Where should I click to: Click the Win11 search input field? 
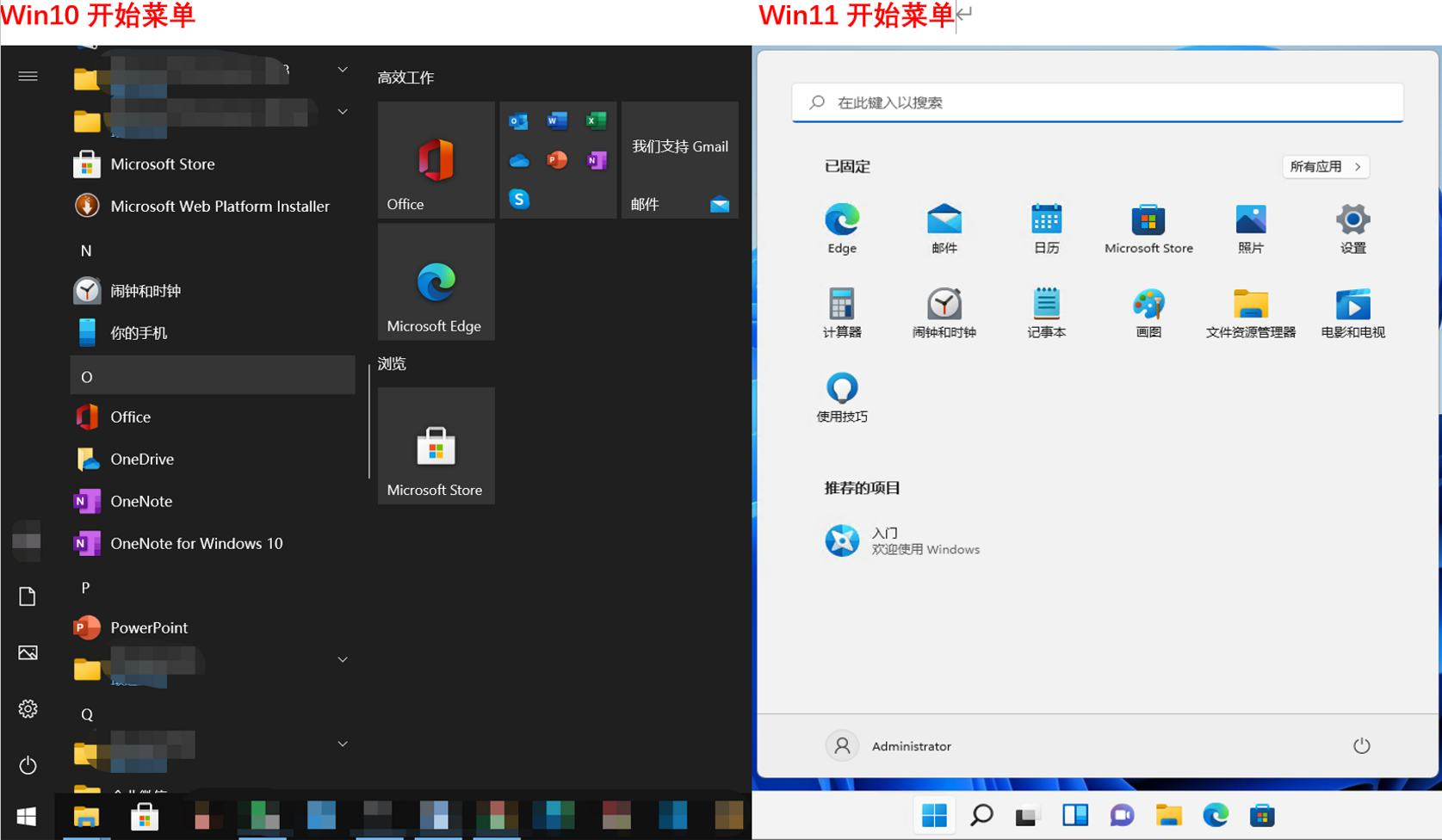click(x=1098, y=102)
